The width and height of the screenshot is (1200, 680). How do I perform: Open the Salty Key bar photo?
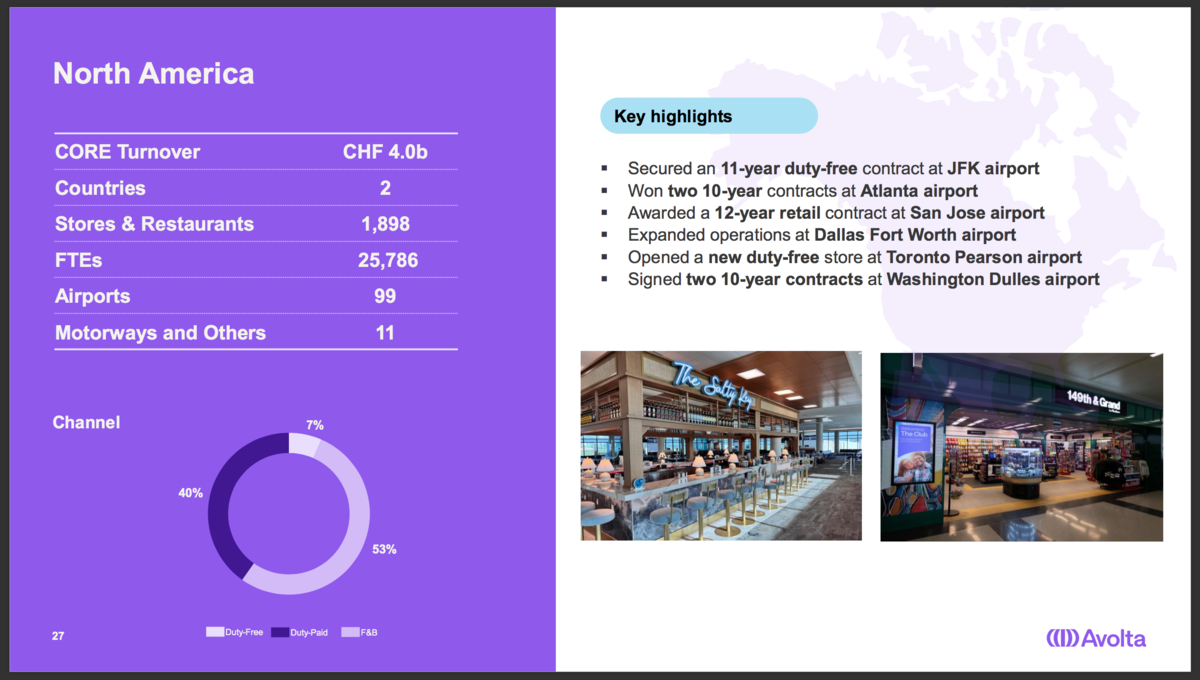[x=721, y=446]
